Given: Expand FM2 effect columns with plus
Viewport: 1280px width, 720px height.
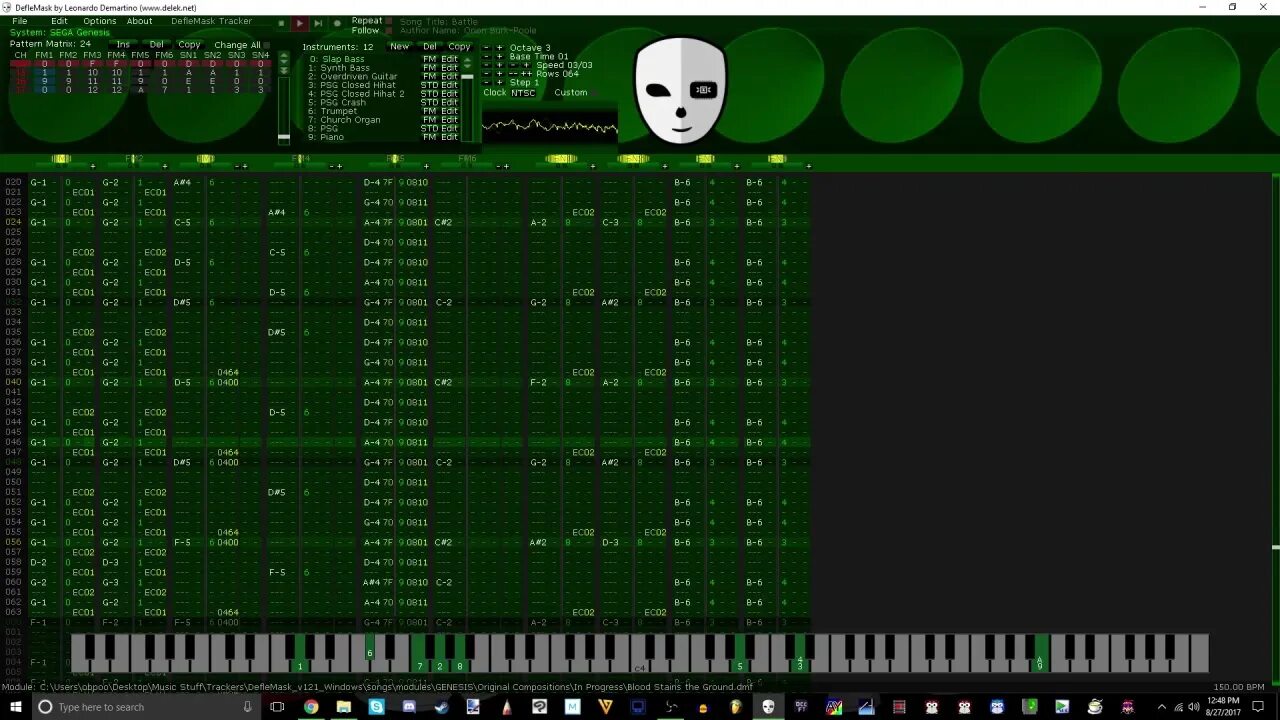Looking at the screenshot, I should 165,166.
